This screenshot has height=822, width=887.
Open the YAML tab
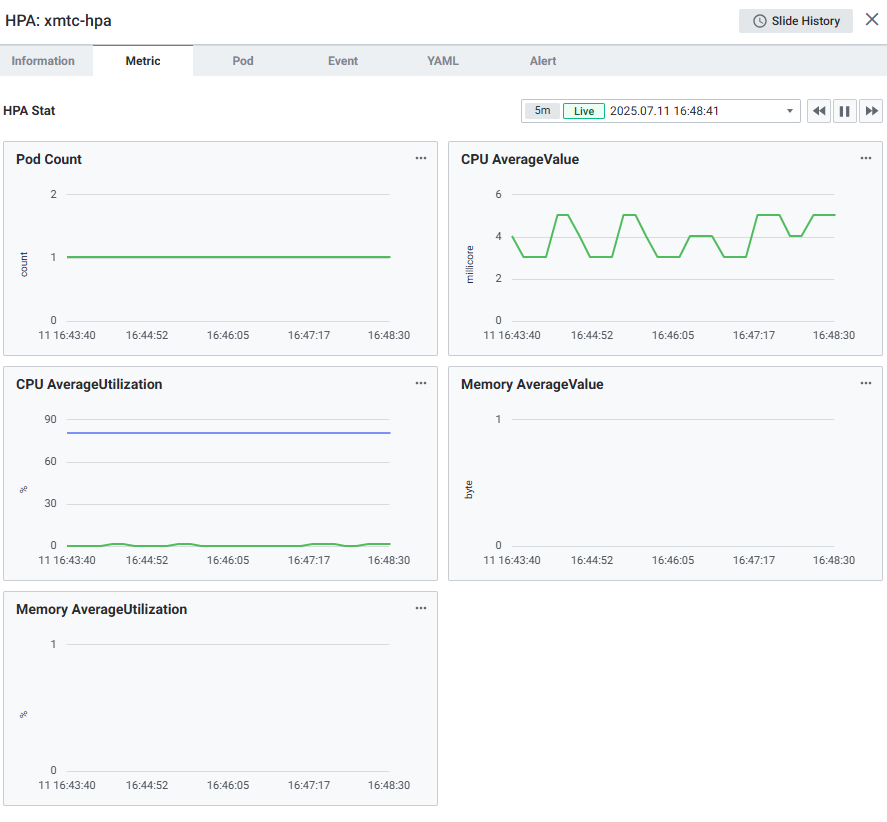pyautogui.click(x=443, y=61)
